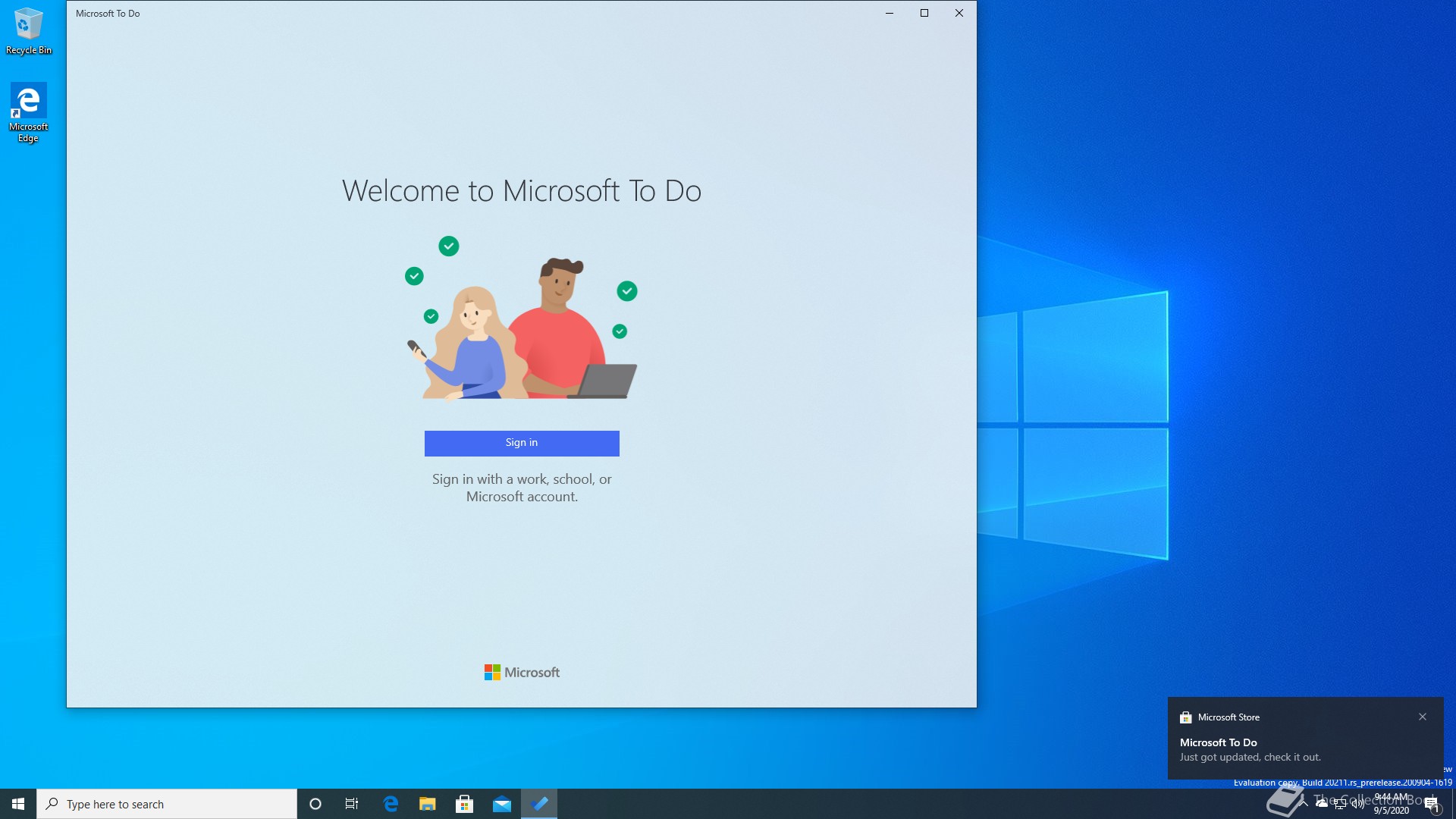Open Task View on the taskbar
Viewport: 1456px width, 819px height.
[x=352, y=804]
